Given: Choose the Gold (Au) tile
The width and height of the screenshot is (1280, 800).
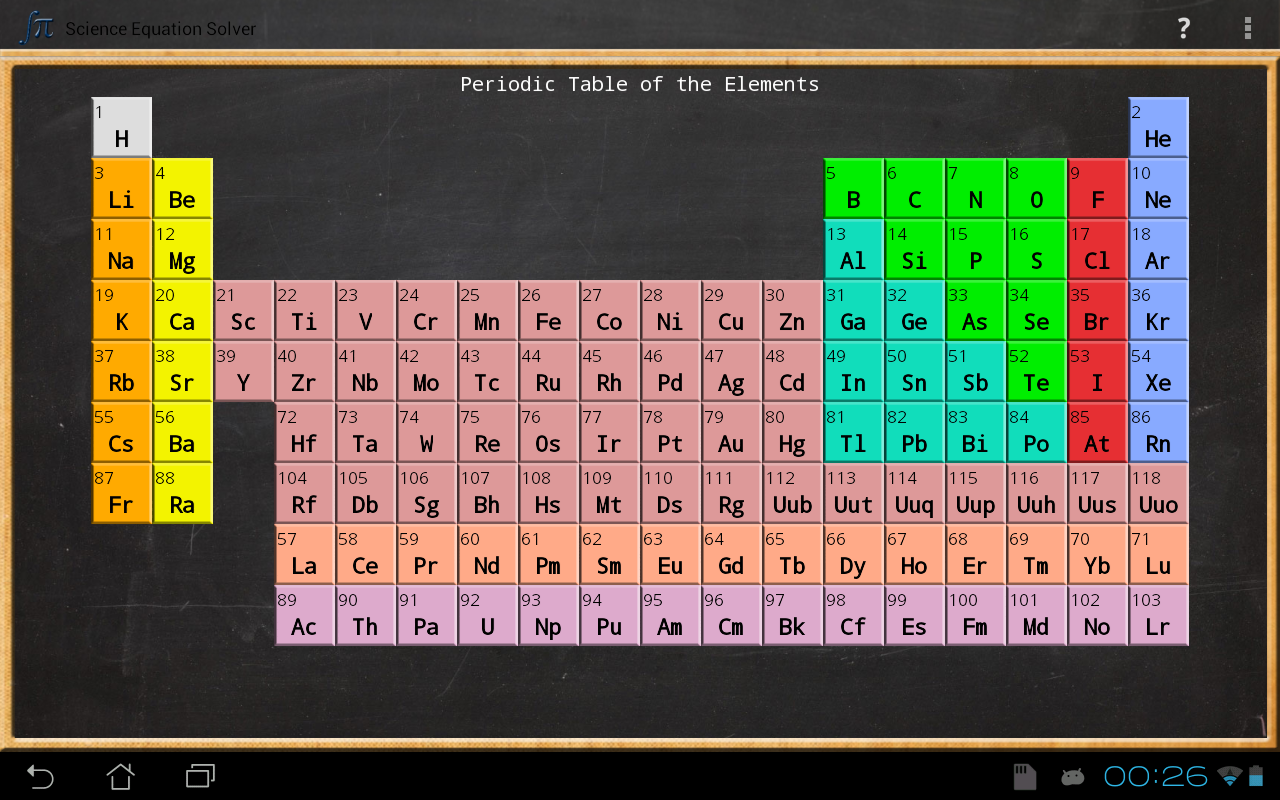Looking at the screenshot, I should pos(732,432).
